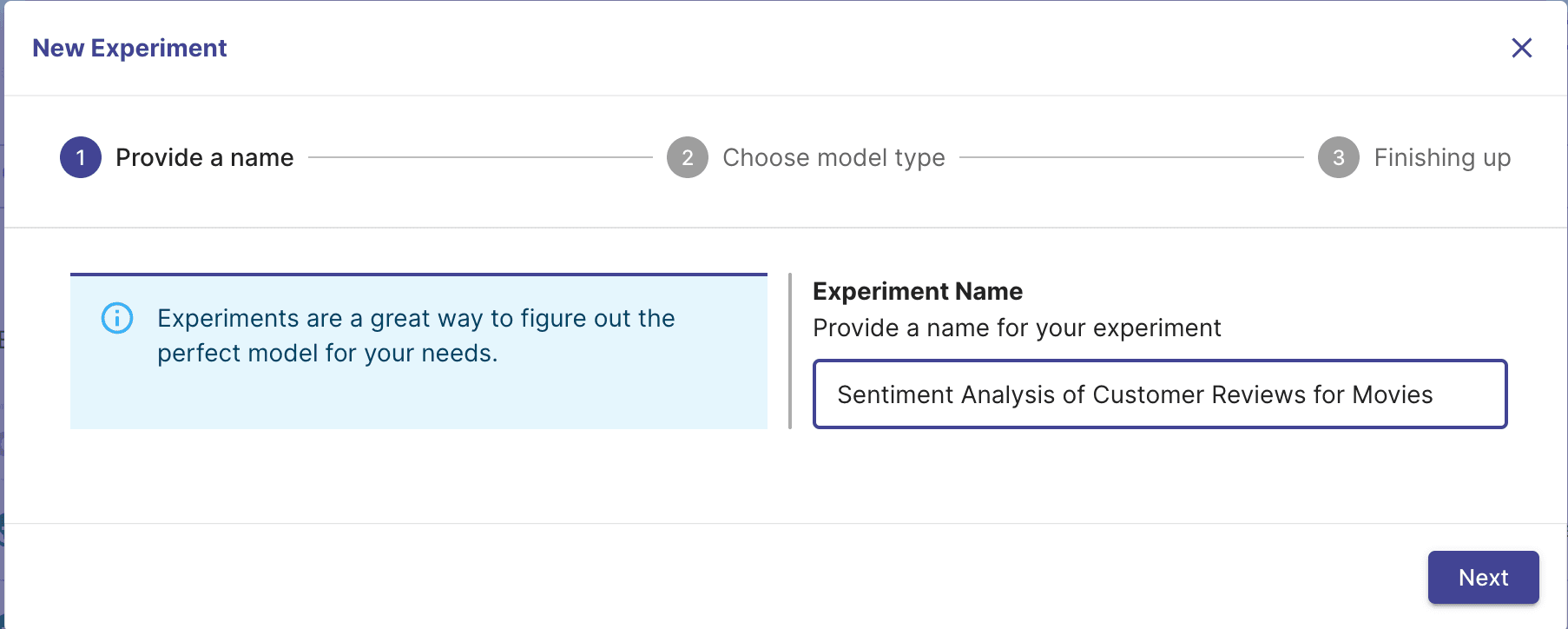Click the step 1 circle icon
The image size is (1568, 629).
81,157
